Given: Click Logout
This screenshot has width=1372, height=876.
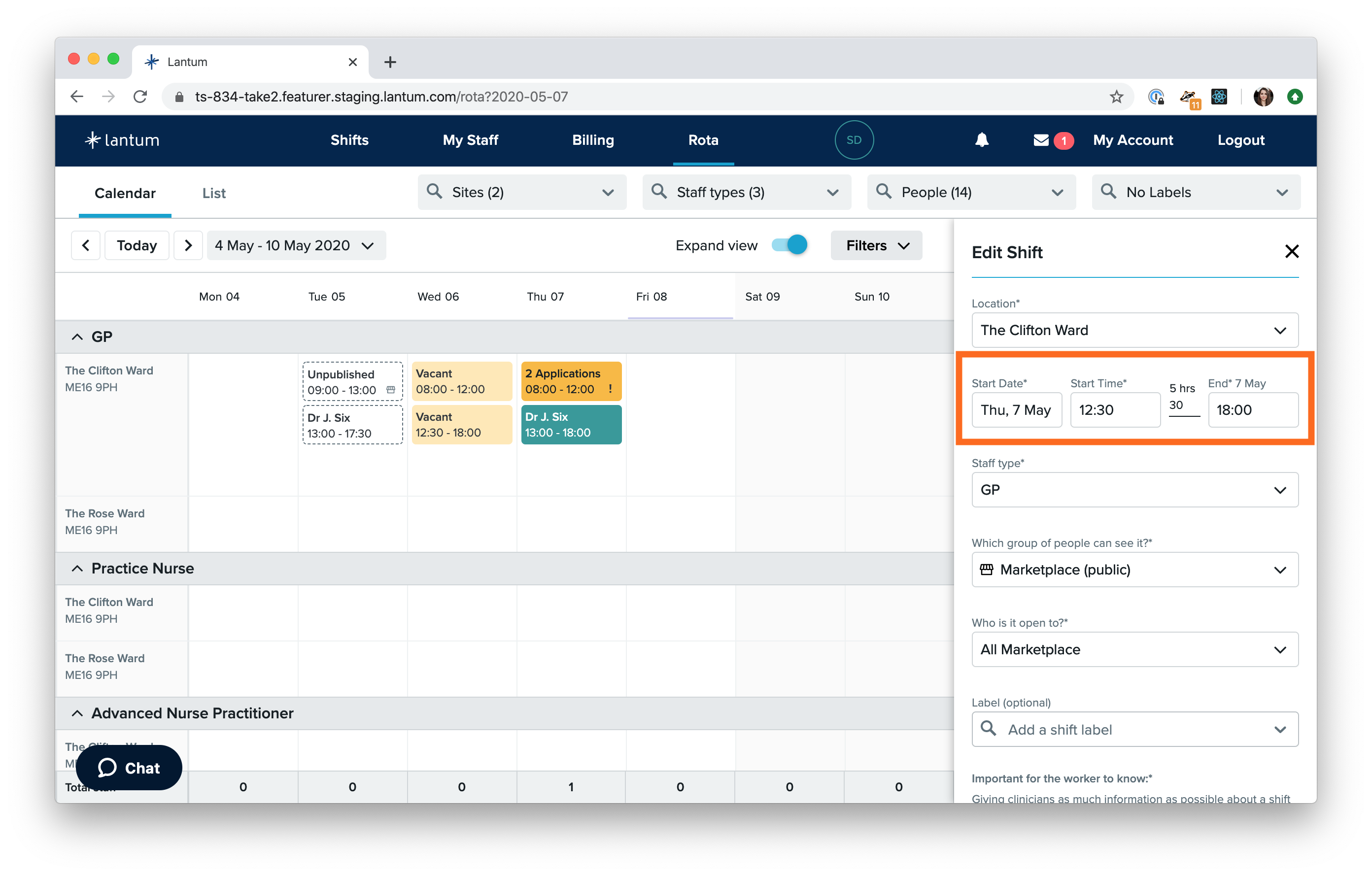Looking at the screenshot, I should click(1240, 139).
